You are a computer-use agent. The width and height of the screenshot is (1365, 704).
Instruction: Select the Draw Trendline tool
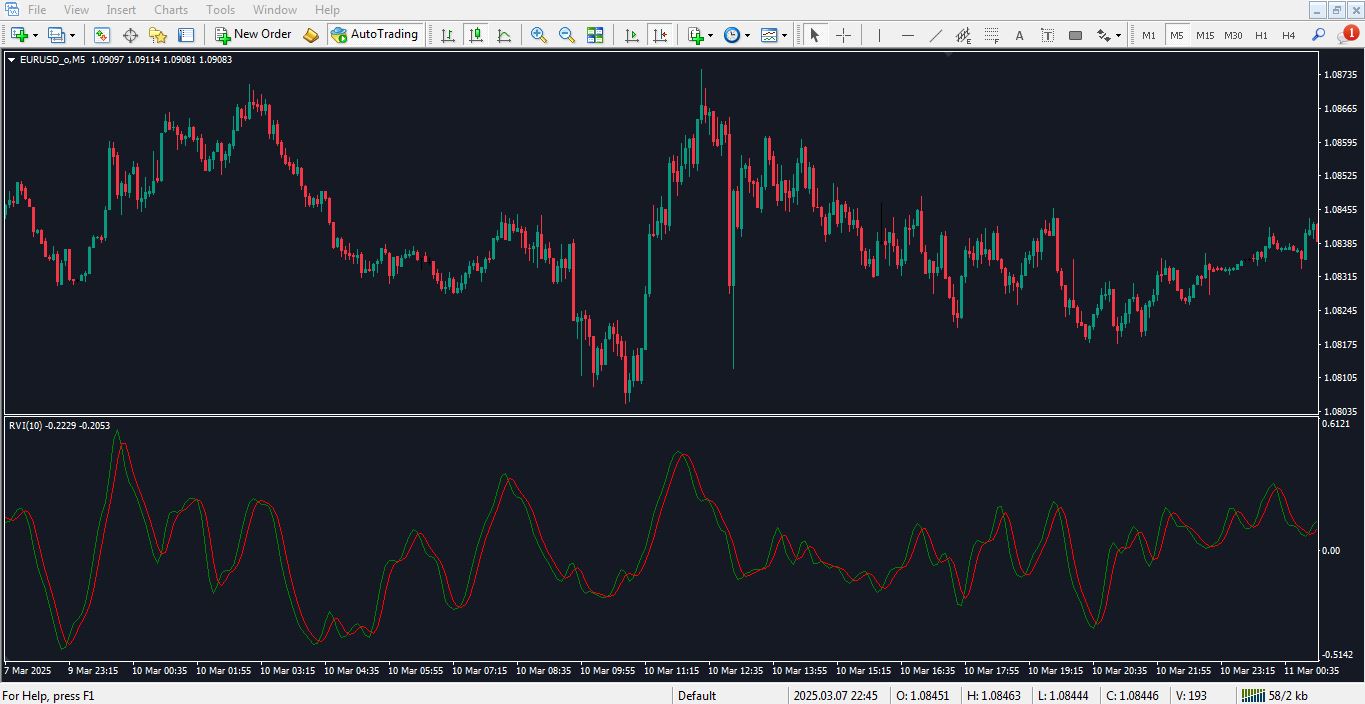pos(935,35)
